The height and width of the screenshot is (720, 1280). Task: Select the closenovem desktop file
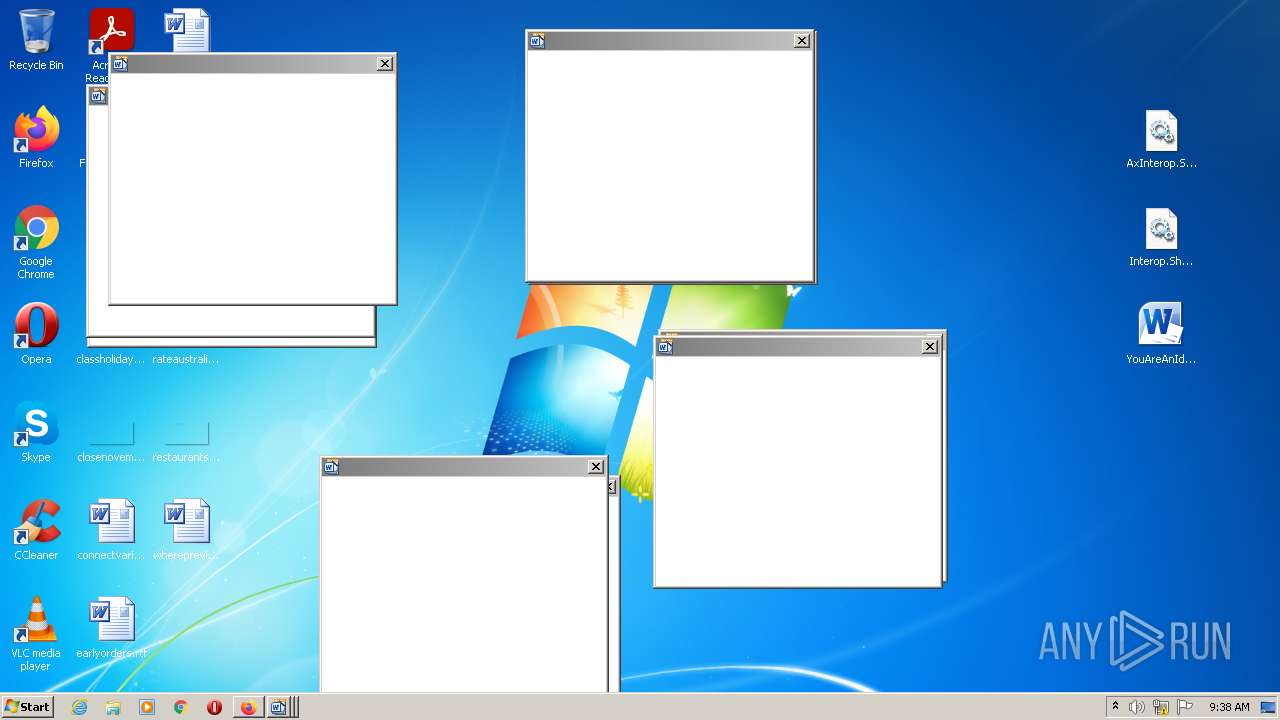point(111,440)
